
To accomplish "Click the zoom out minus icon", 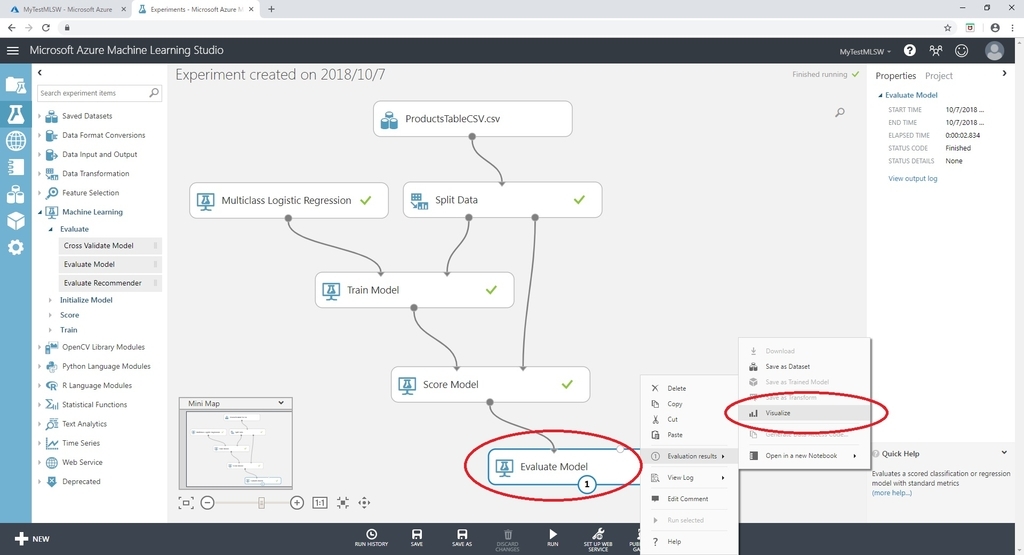I will pyautogui.click(x=207, y=503).
